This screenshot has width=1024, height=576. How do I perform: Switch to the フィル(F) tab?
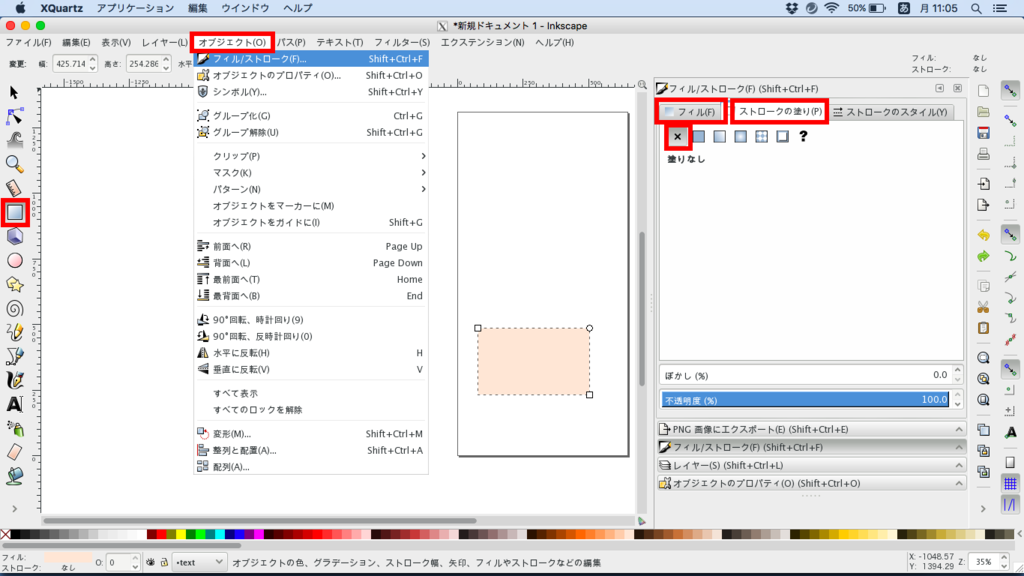click(x=691, y=112)
